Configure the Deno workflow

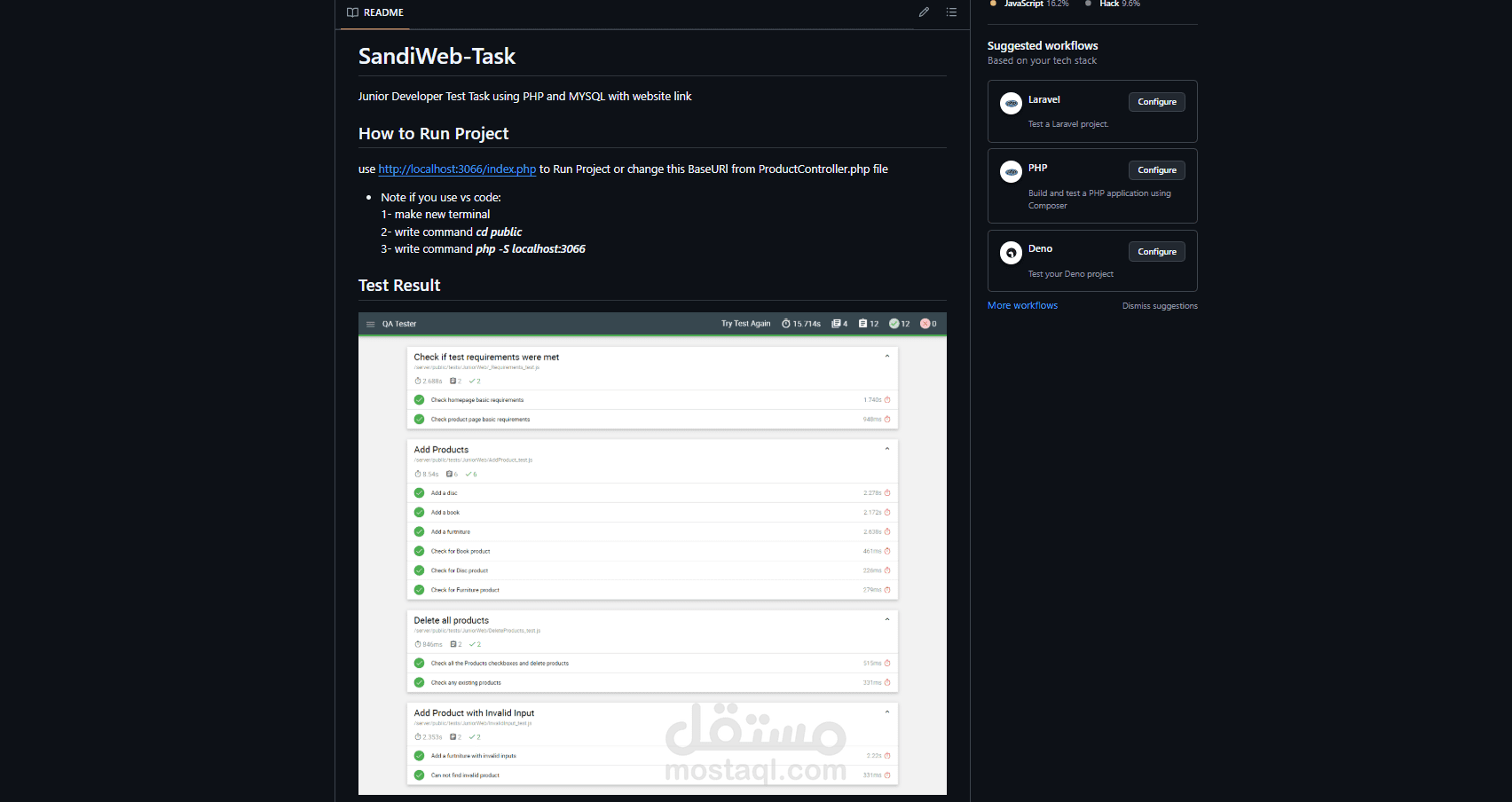[x=1157, y=252]
